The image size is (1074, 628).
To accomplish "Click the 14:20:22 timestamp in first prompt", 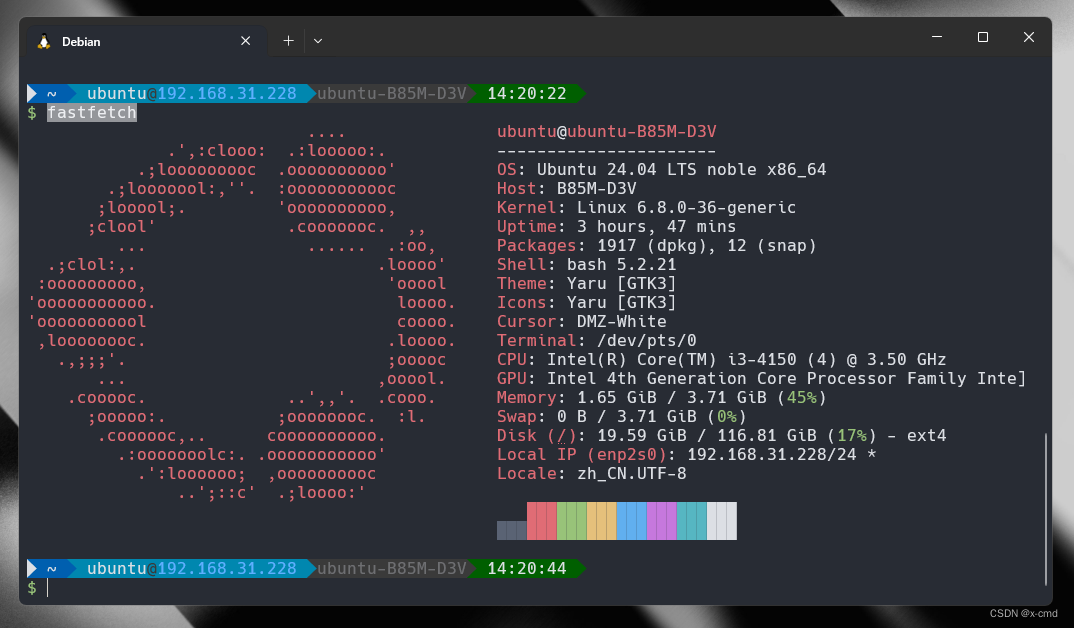I will point(527,93).
